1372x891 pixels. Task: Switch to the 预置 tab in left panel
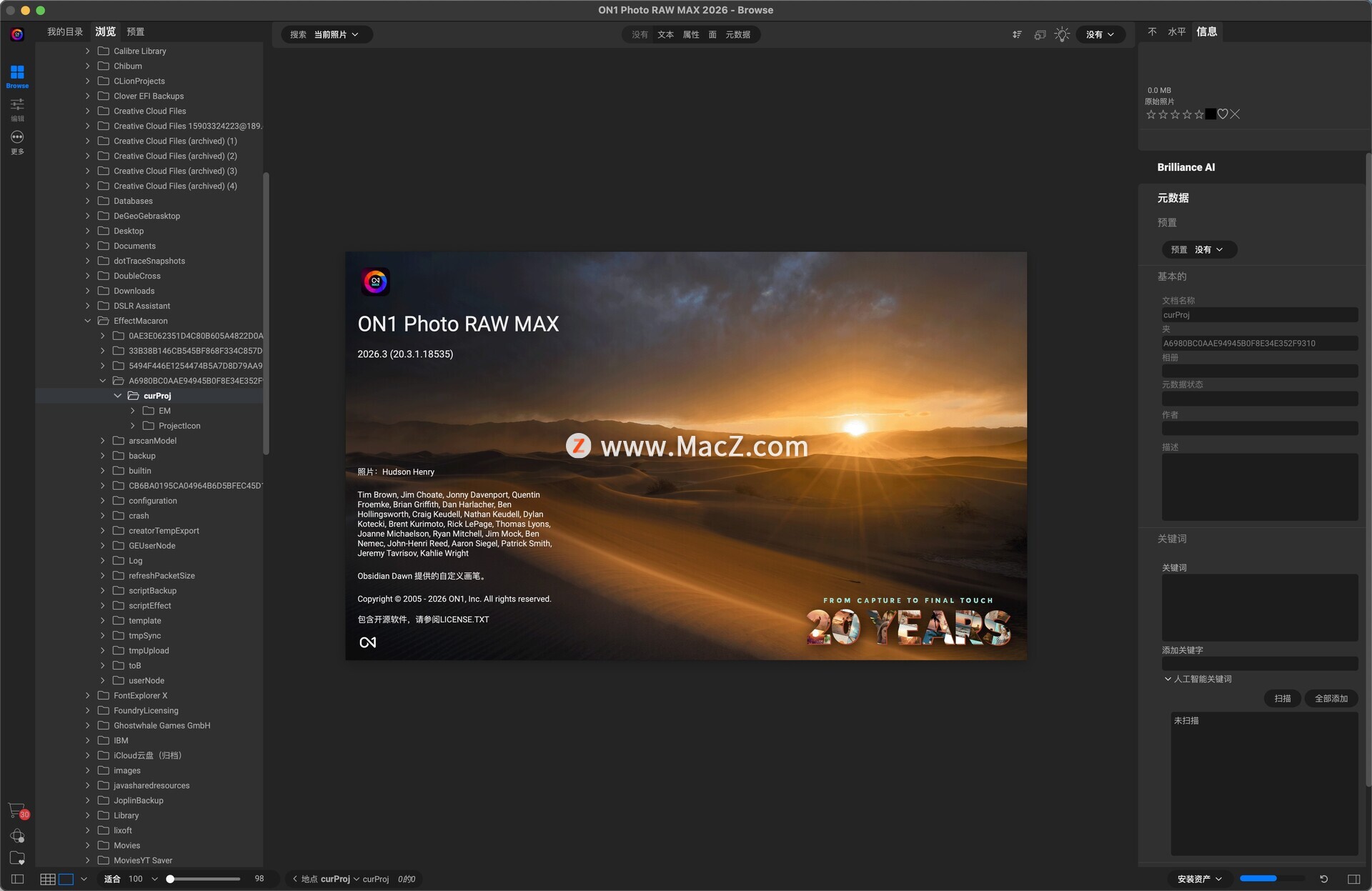[135, 31]
